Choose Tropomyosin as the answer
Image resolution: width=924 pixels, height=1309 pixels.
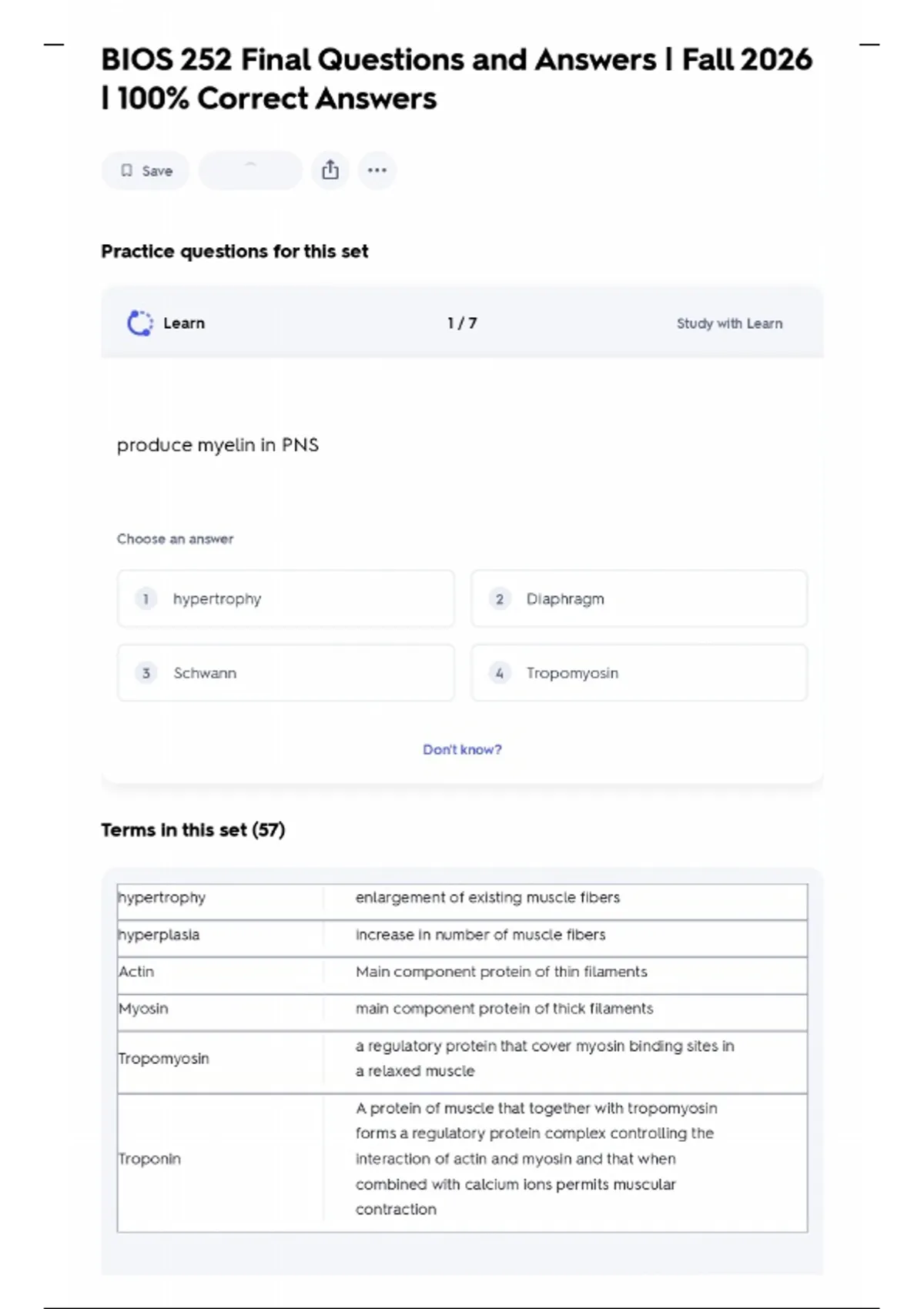[639, 673]
